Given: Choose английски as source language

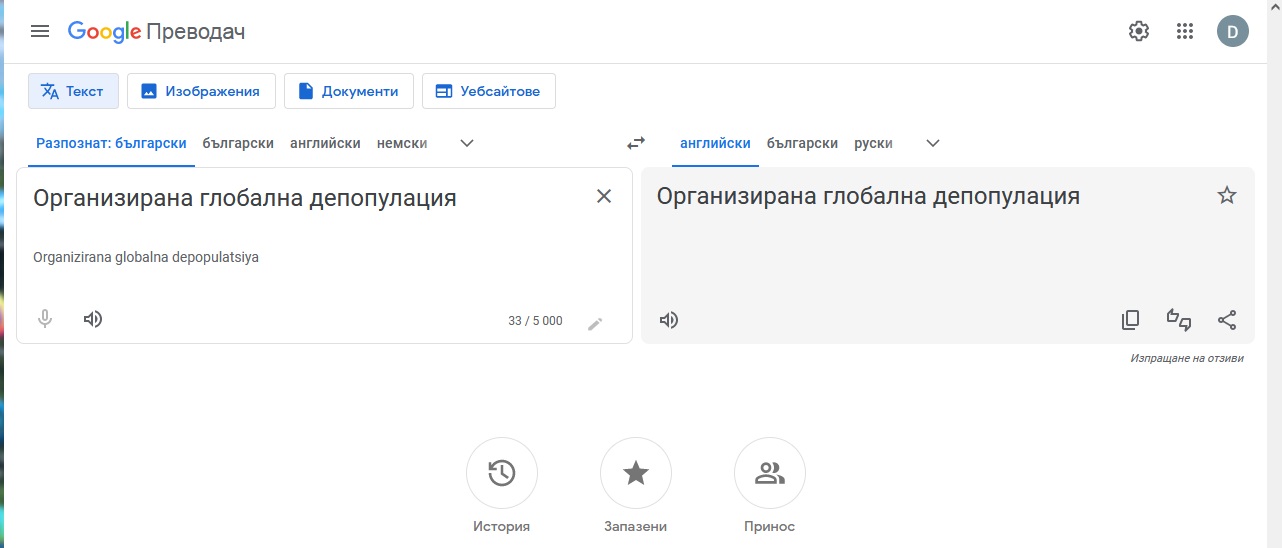Looking at the screenshot, I should coord(325,143).
